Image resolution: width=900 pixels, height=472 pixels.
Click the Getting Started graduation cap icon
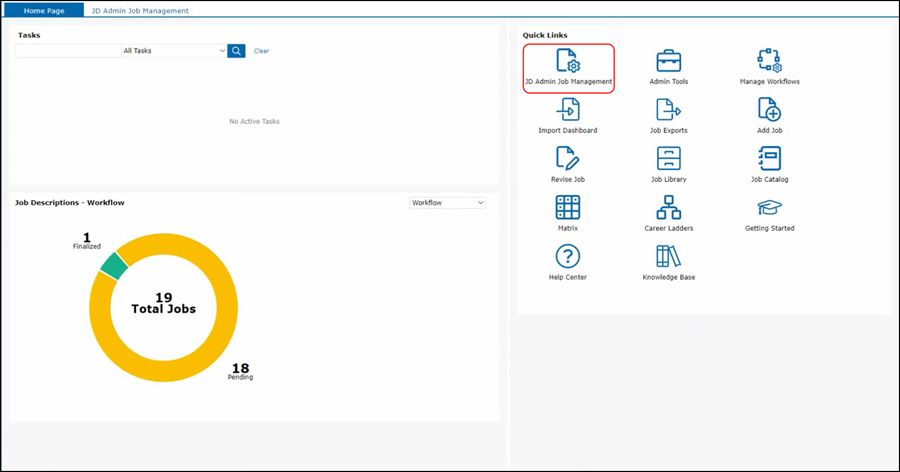coord(769,207)
